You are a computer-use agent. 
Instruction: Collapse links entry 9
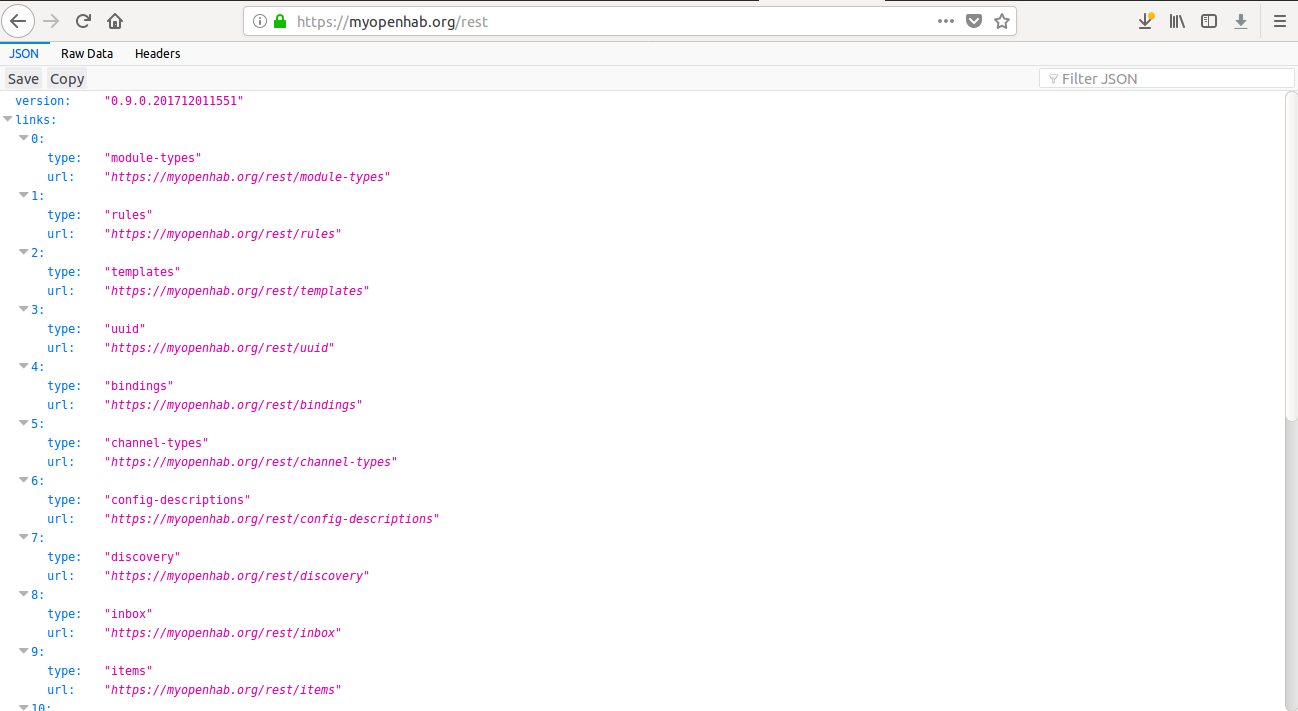pos(24,652)
